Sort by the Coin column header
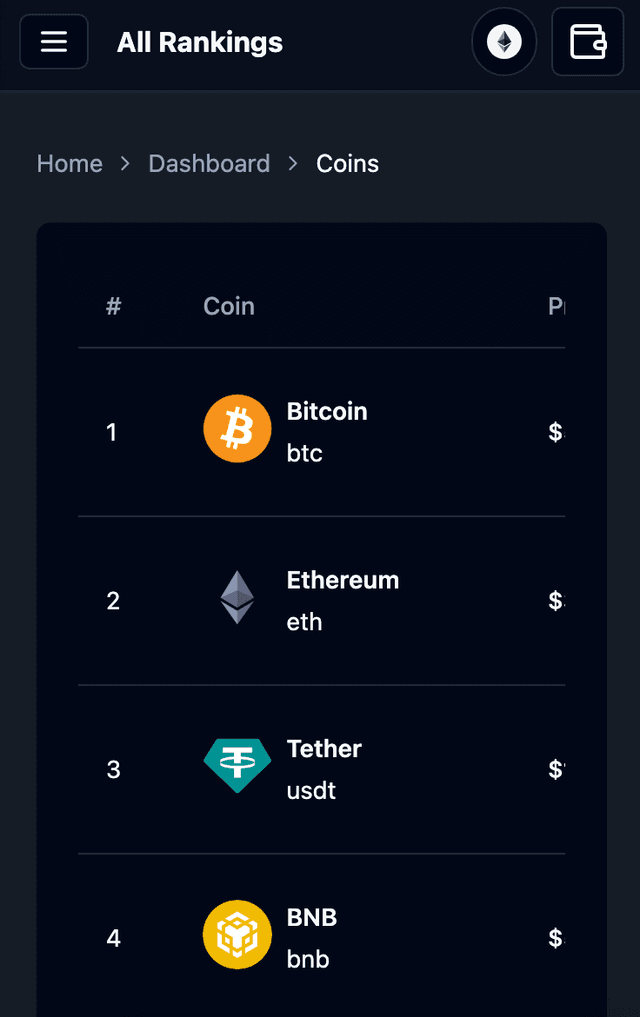This screenshot has width=640, height=1017. tap(229, 306)
